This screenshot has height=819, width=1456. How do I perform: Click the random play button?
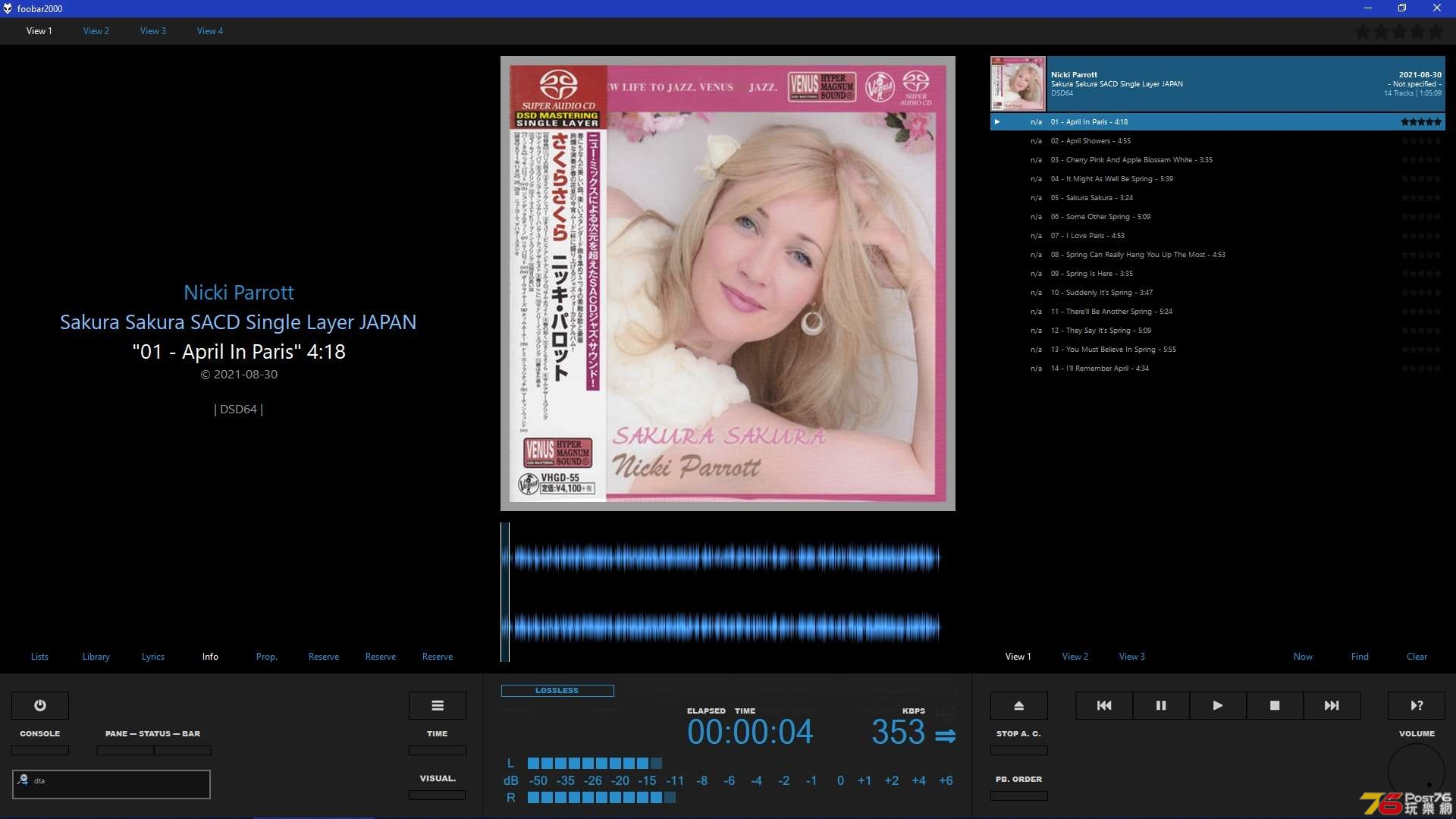point(1417,705)
